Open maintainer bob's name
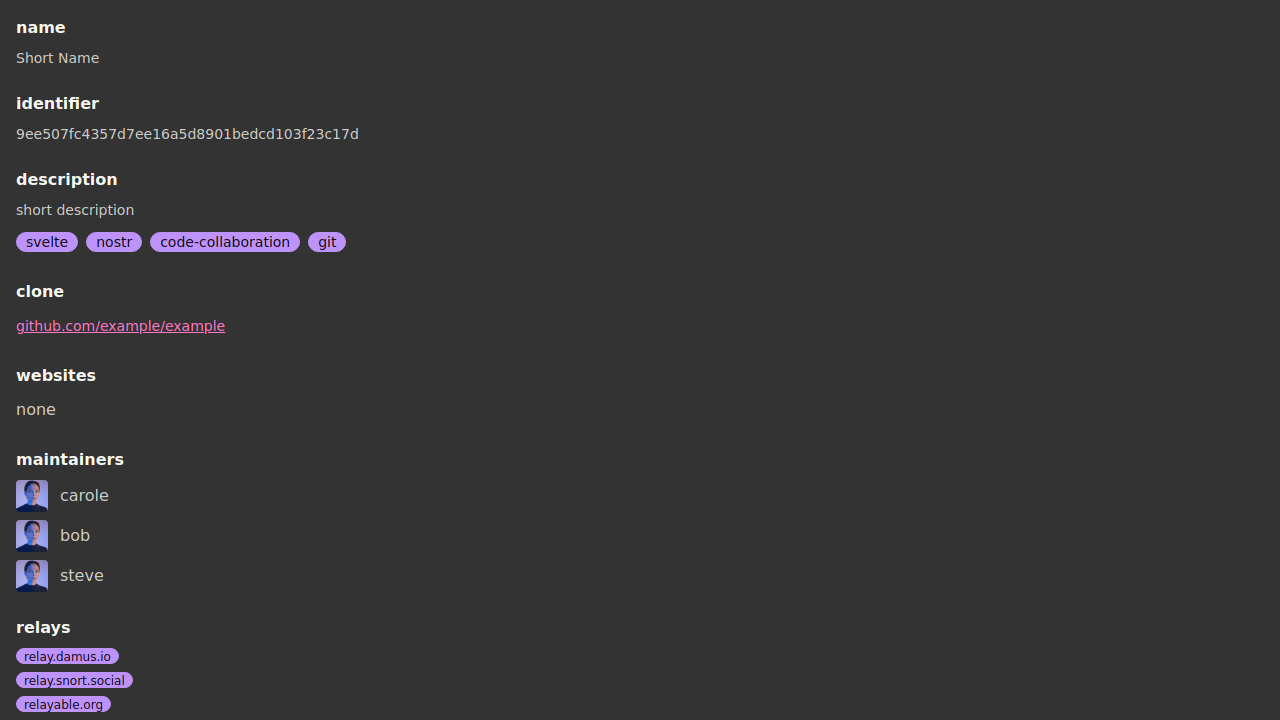Image resolution: width=1280 pixels, height=720 pixels. (75, 536)
